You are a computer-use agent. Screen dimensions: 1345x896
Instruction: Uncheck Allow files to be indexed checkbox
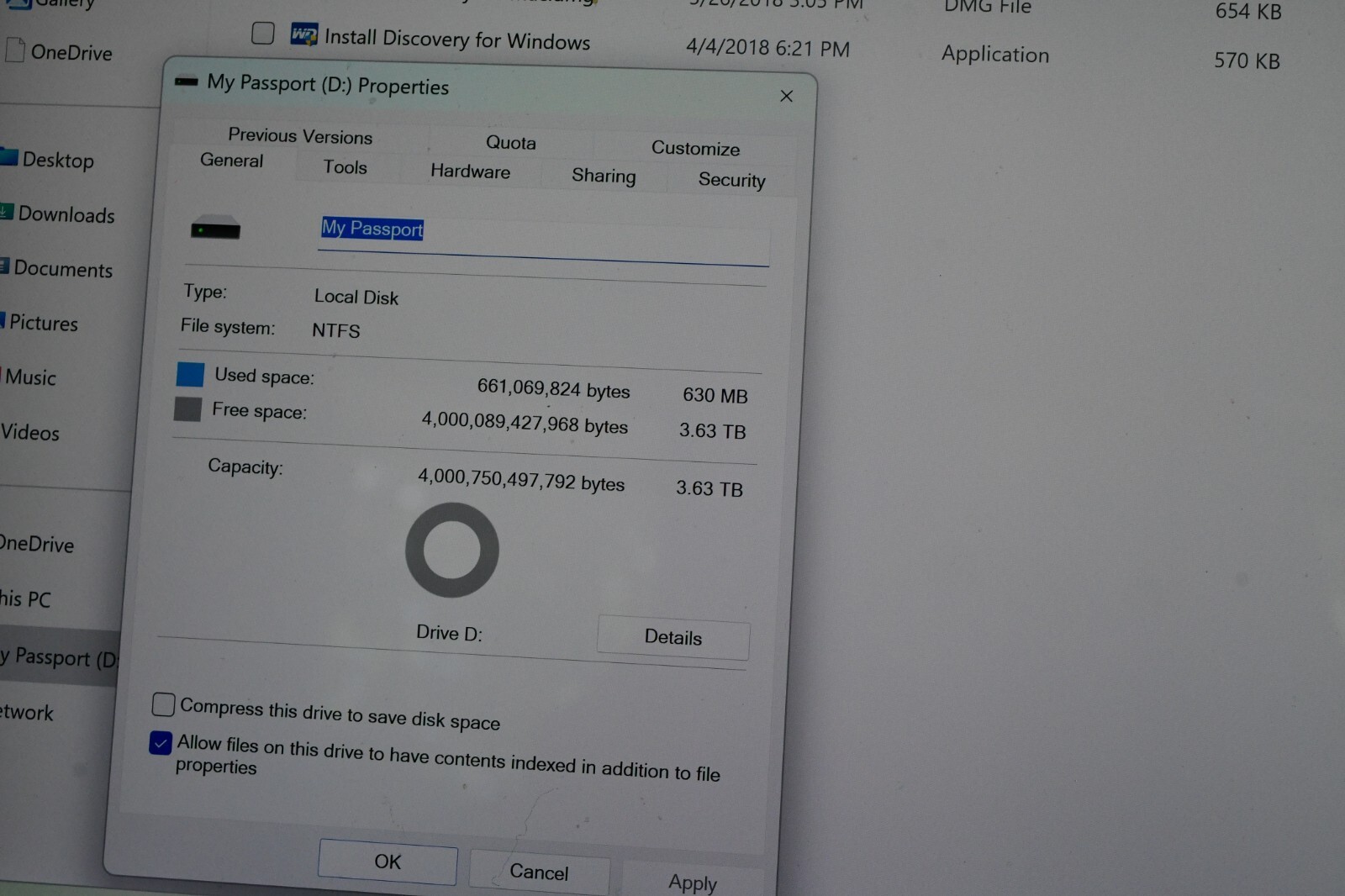(x=161, y=743)
